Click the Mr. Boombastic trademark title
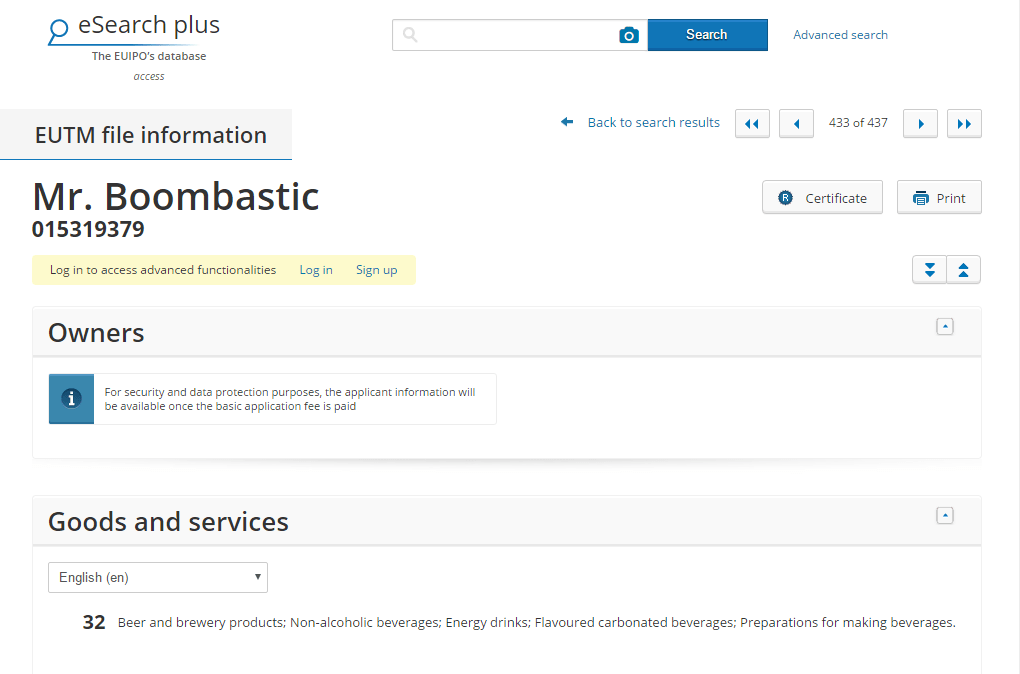 tap(176, 196)
